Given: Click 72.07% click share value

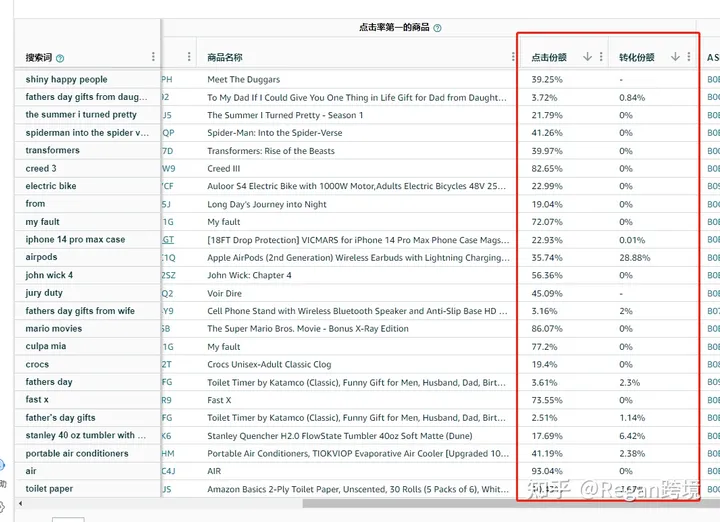Looking at the screenshot, I should [547, 222].
